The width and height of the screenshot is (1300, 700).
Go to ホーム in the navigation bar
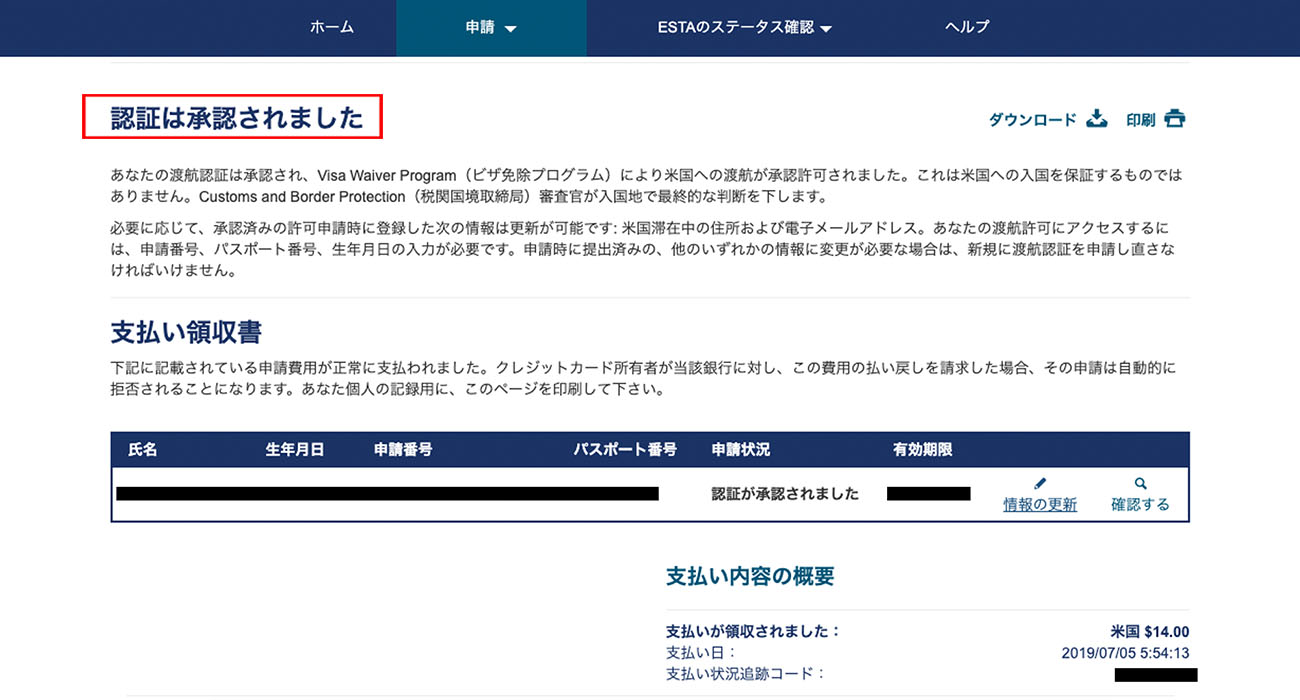tap(332, 28)
